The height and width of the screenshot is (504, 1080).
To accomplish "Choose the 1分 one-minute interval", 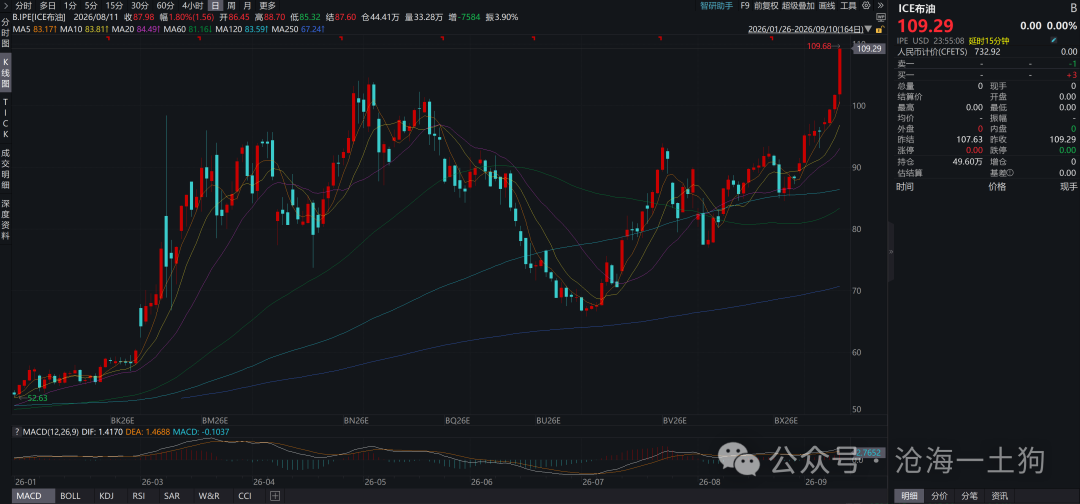I will [x=70, y=6].
